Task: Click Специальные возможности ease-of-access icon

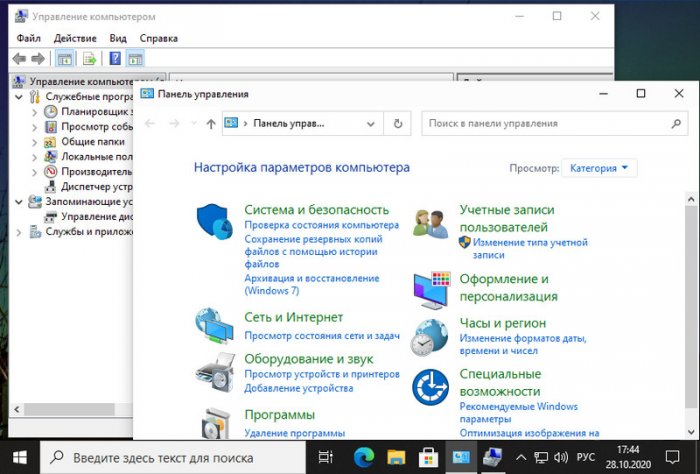Action: click(x=430, y=387)
